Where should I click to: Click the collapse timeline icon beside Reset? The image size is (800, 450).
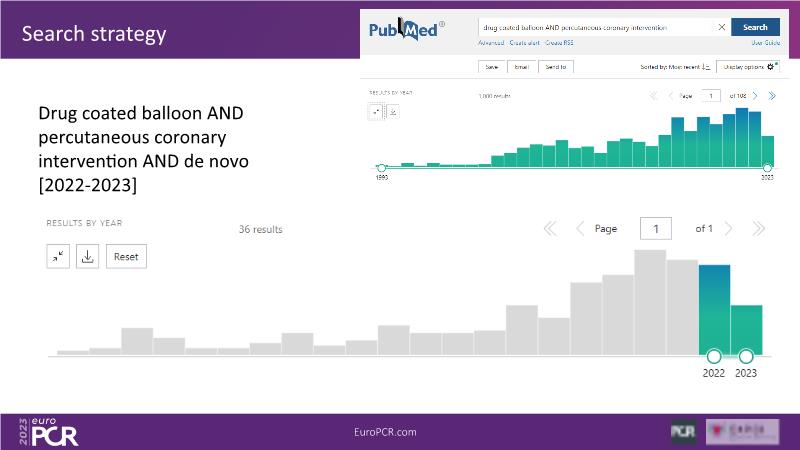pos(58,257)
